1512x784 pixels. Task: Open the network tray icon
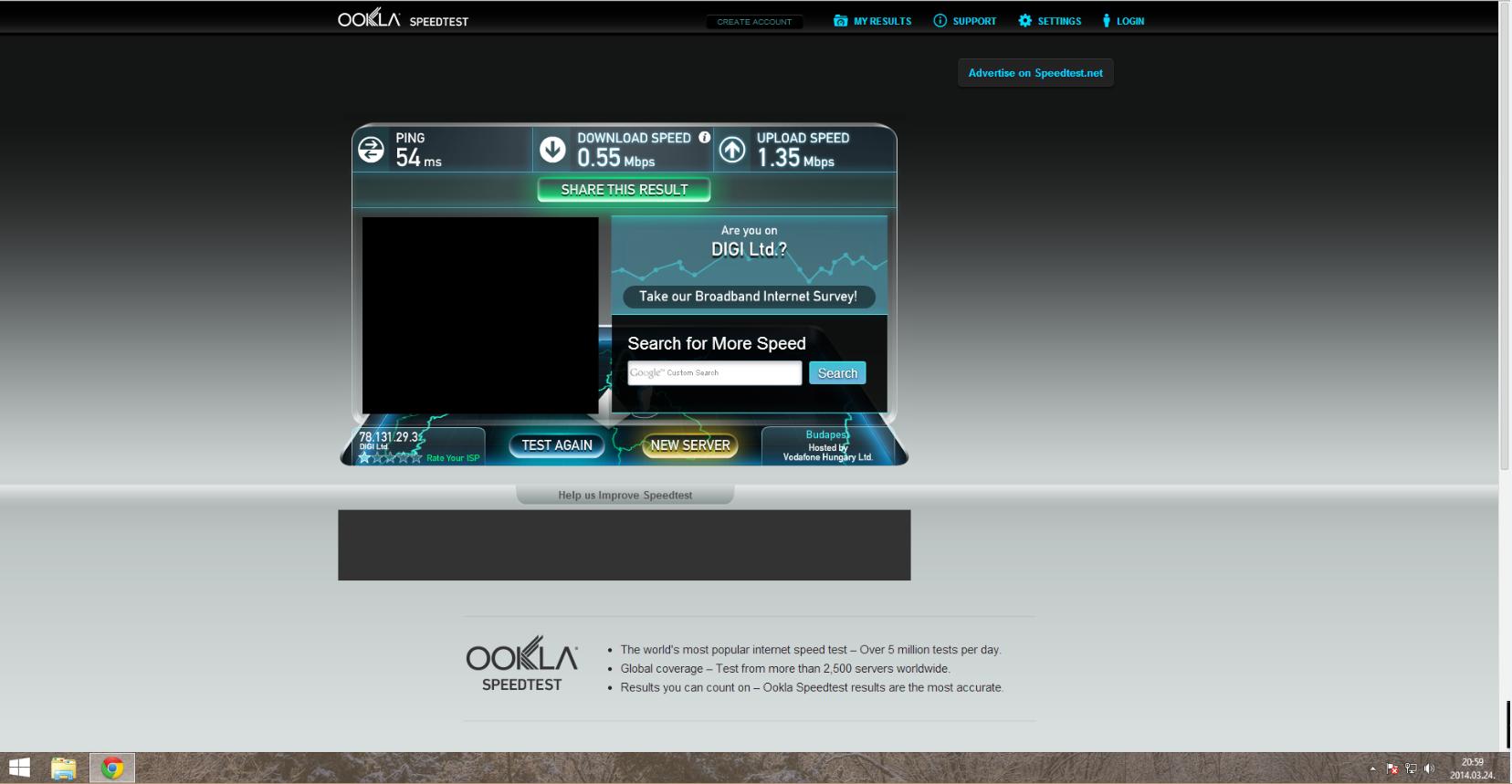[1411, 768]
